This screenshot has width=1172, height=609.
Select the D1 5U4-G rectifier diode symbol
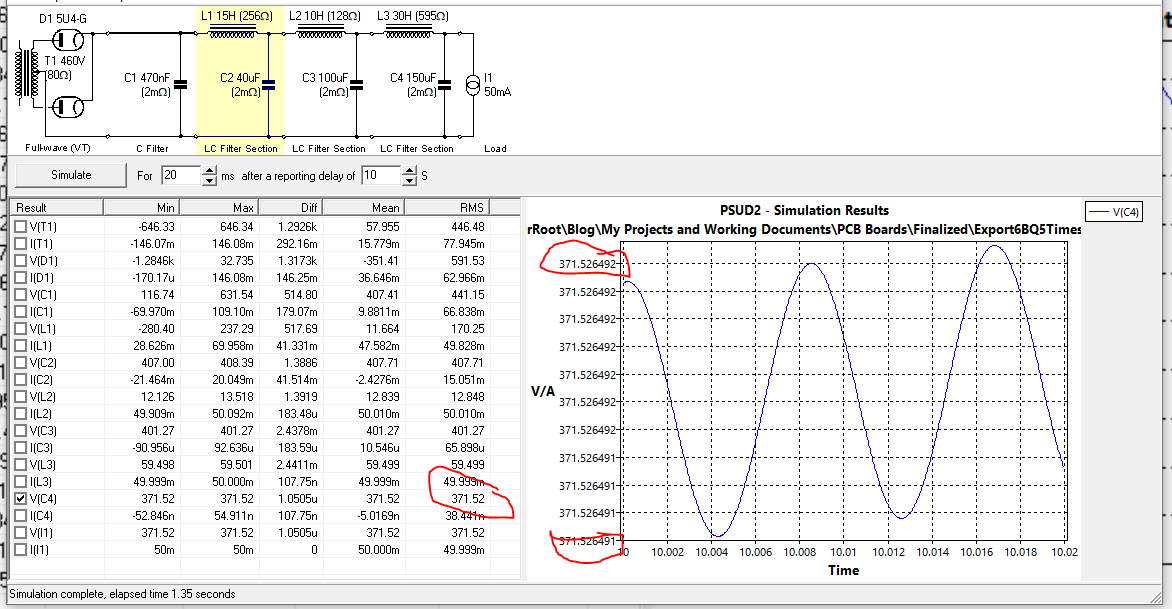69,40
